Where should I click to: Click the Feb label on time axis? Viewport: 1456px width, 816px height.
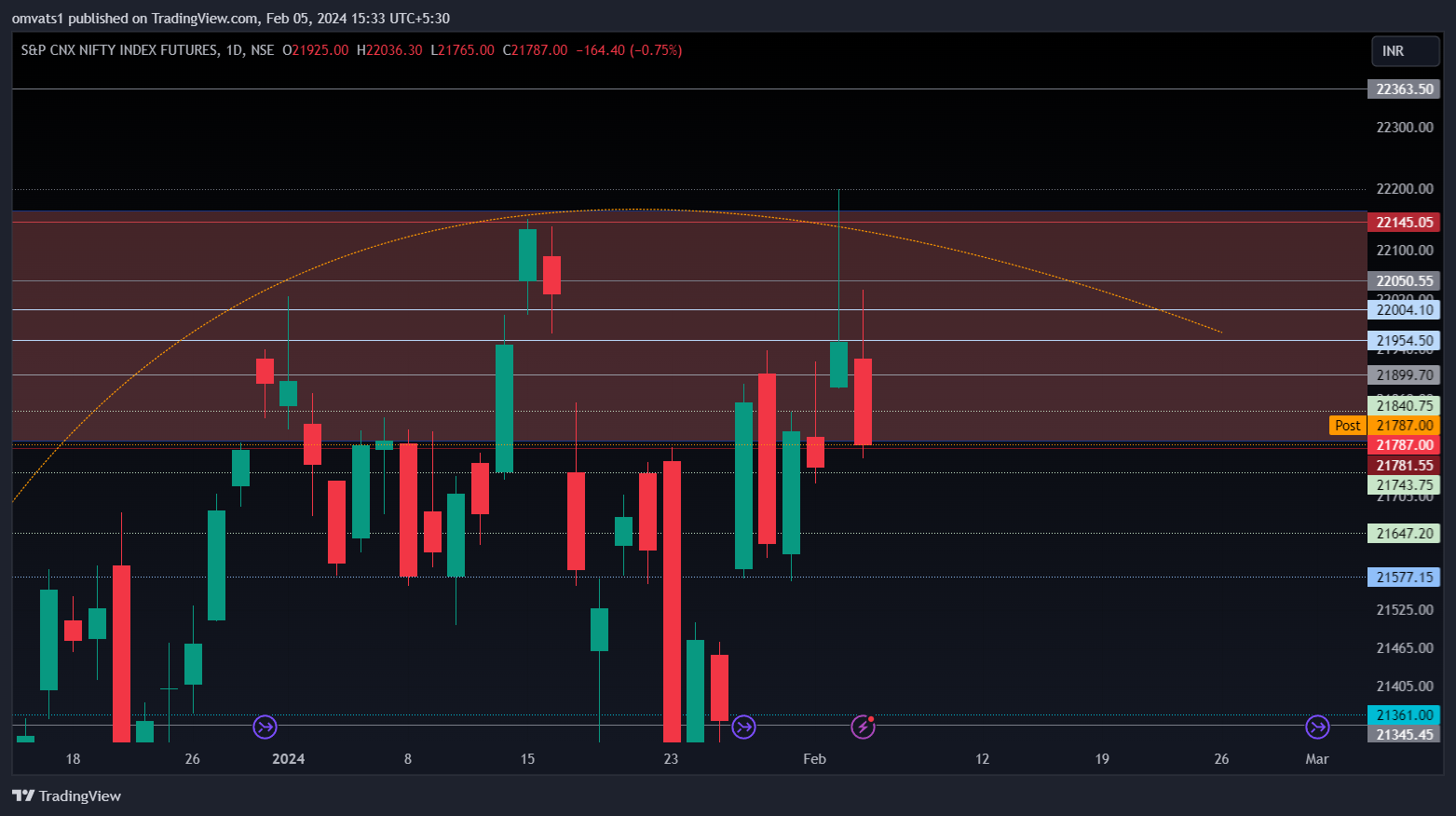814,759
